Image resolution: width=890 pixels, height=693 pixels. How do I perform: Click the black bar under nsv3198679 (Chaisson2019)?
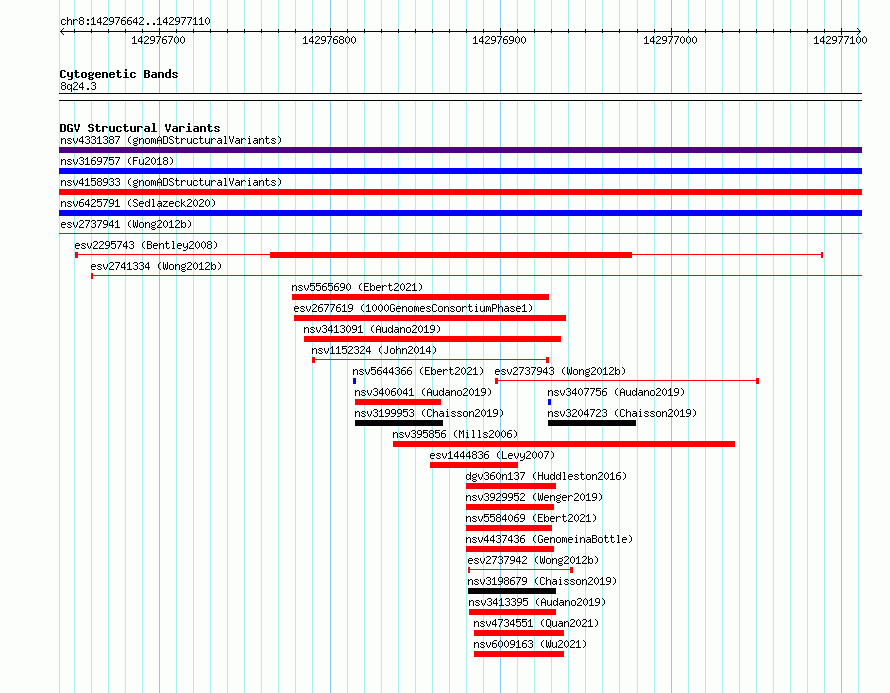point(512,591)
